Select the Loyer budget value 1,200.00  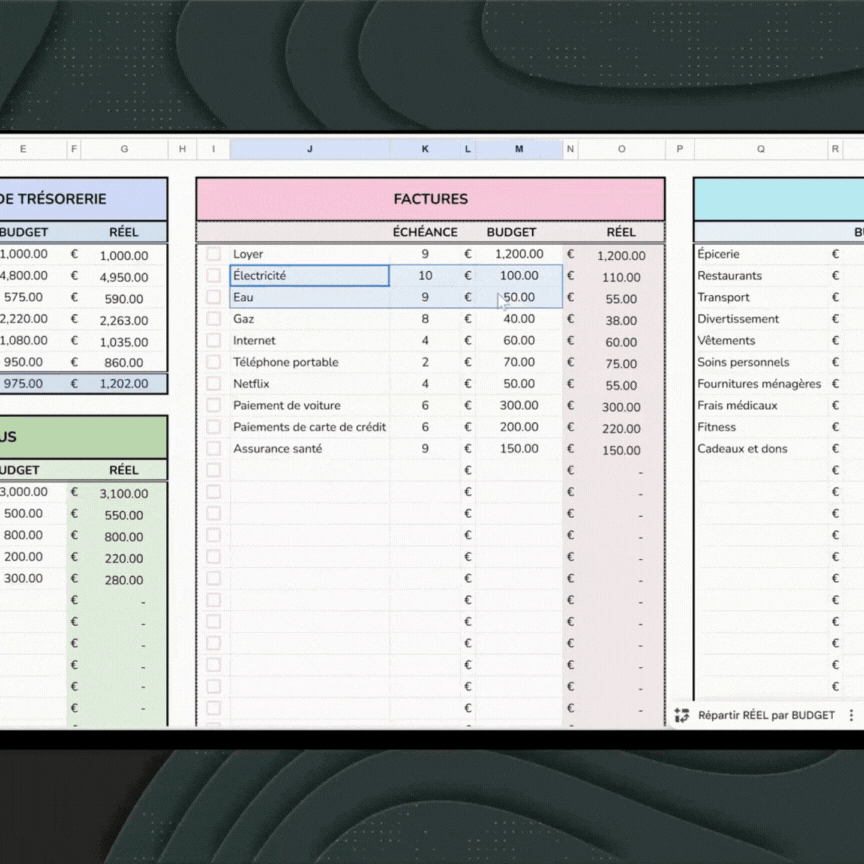(x=519, y=254)
